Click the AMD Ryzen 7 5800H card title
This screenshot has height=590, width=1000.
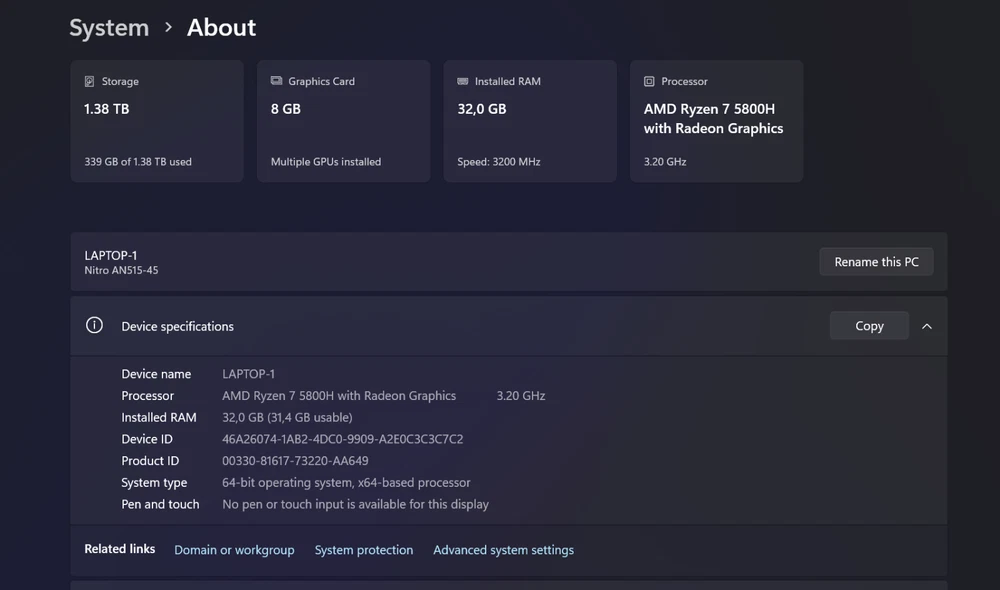click(x=713, y=118)
